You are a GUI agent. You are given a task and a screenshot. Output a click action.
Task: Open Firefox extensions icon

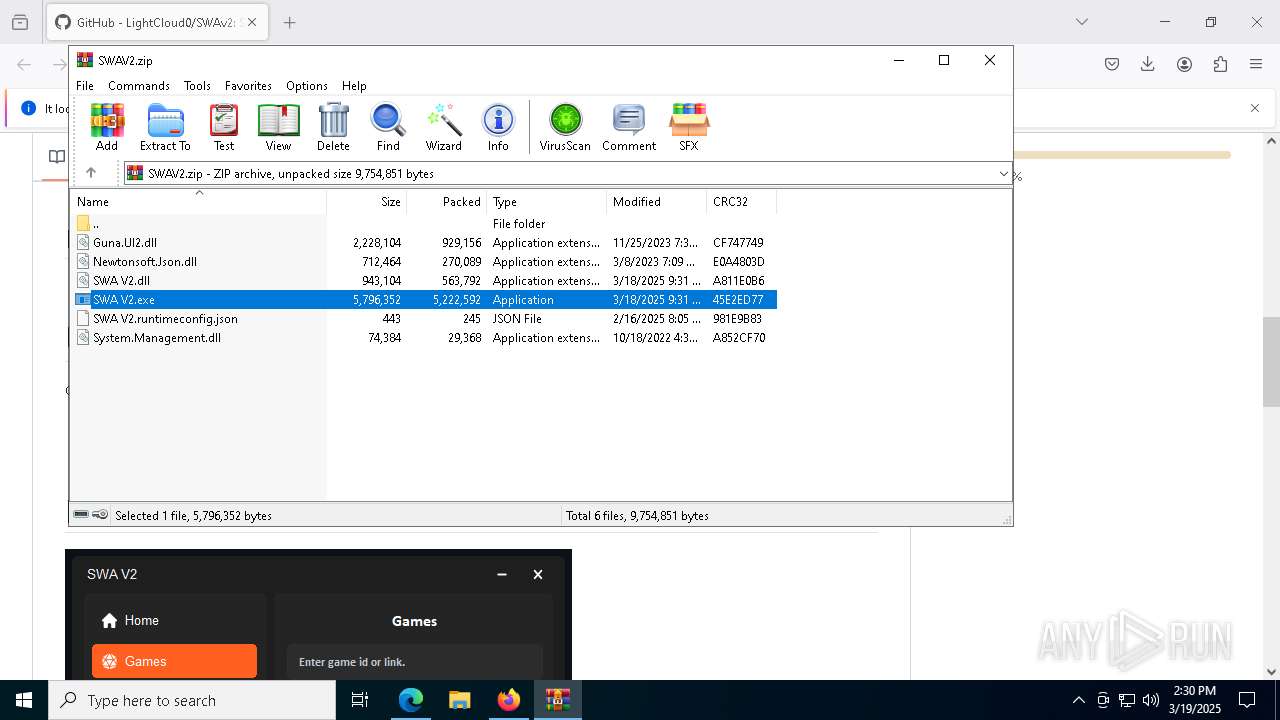point(1220,64)
